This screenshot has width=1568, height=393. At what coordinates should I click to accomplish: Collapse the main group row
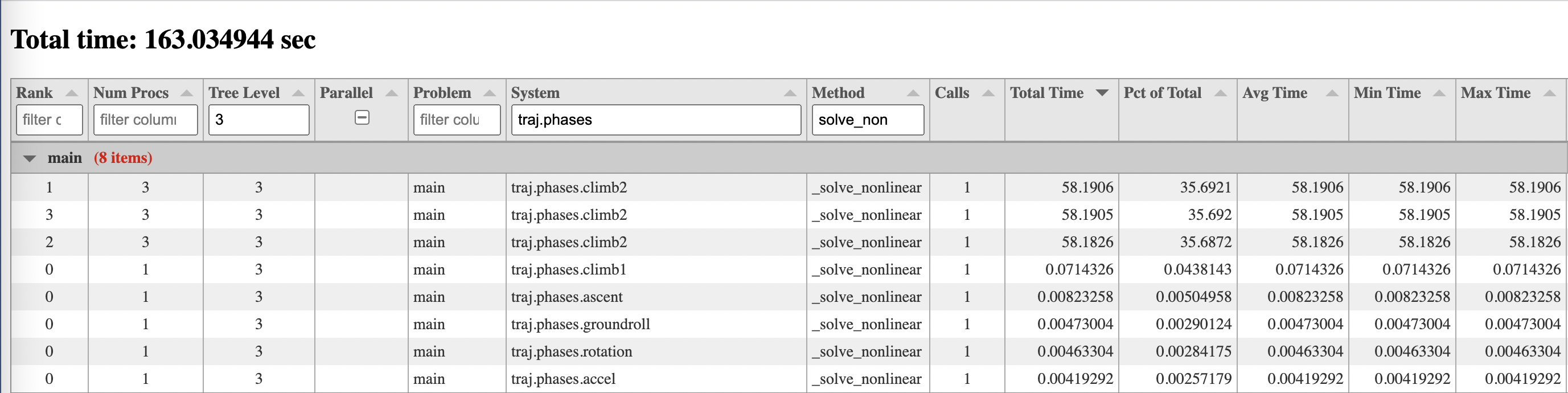pos(29,158)
